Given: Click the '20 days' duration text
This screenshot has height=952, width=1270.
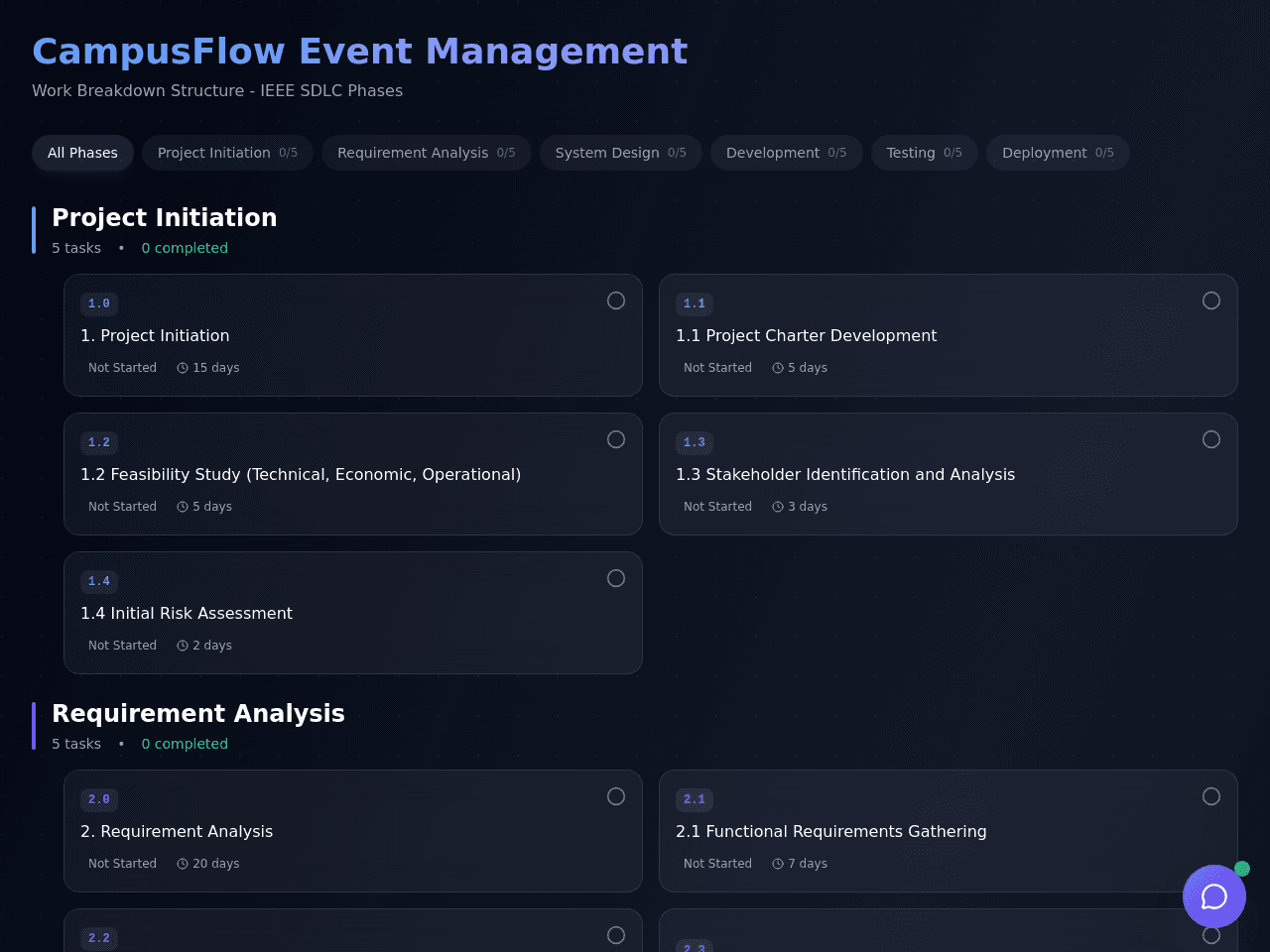Looking at the screenshot, I should tap(216, 864).
